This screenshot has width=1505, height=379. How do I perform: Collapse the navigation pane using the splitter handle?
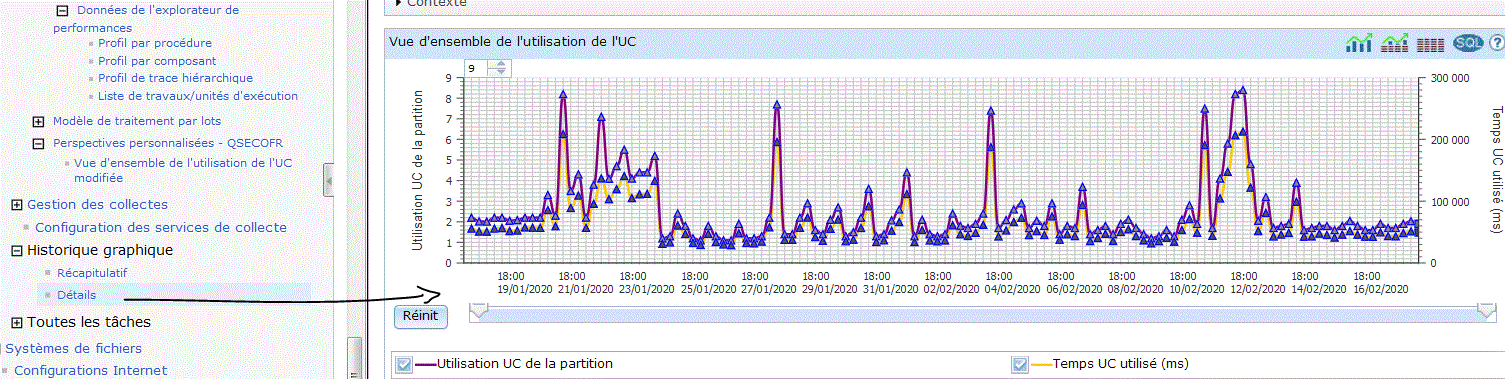click(x=328, y=180)
